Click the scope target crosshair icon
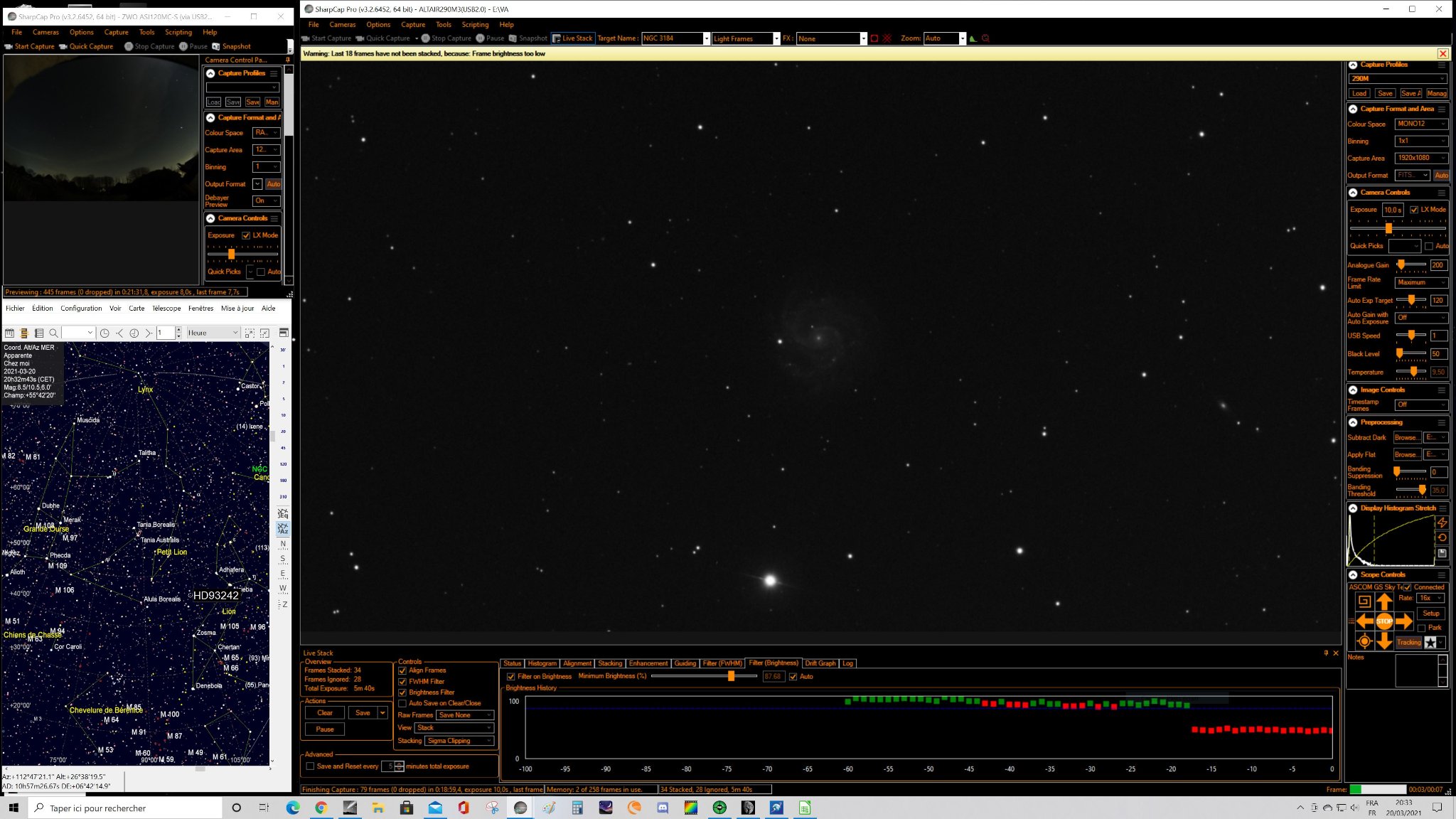Image resolution: width=1456 pixels, height=819 pixels. point(1364,641)
